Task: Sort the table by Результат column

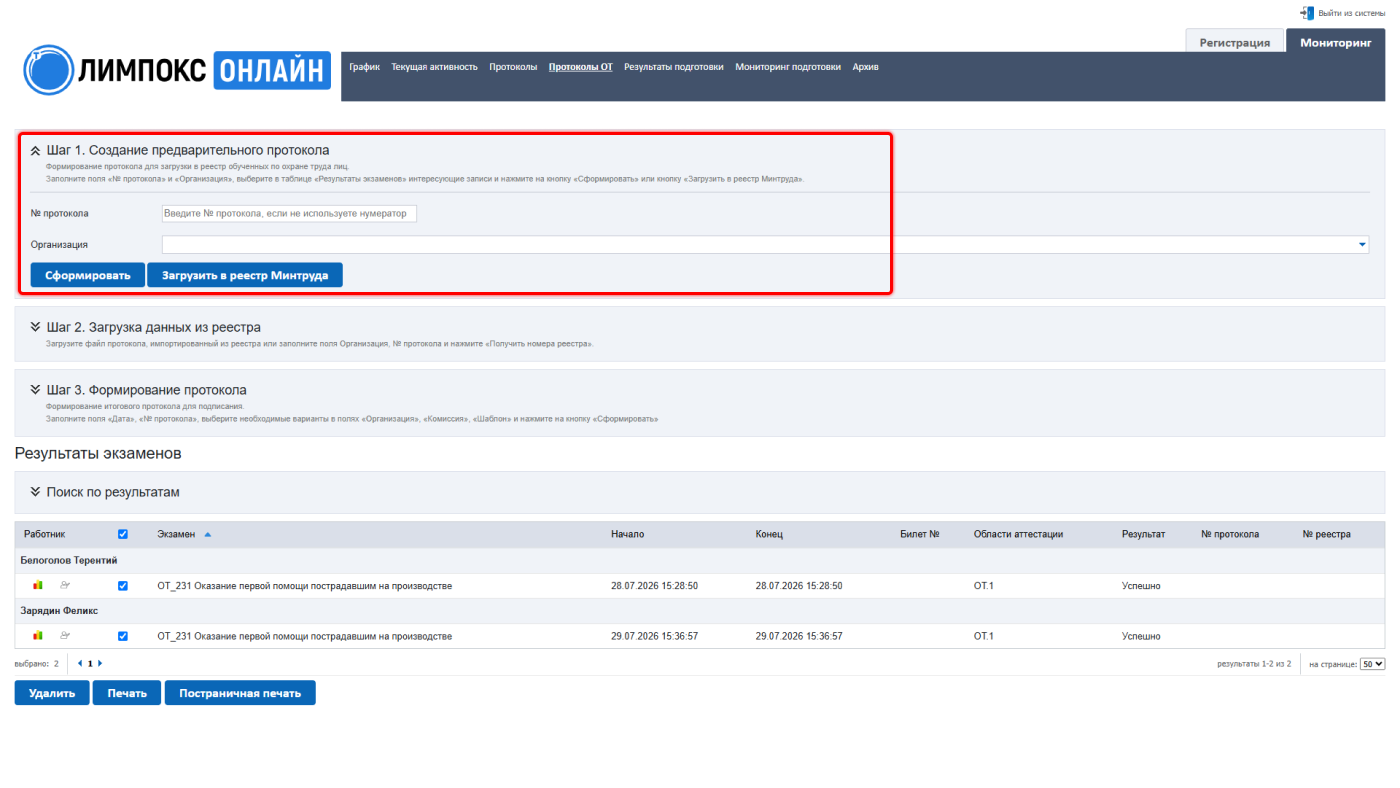Action: 1143,535
